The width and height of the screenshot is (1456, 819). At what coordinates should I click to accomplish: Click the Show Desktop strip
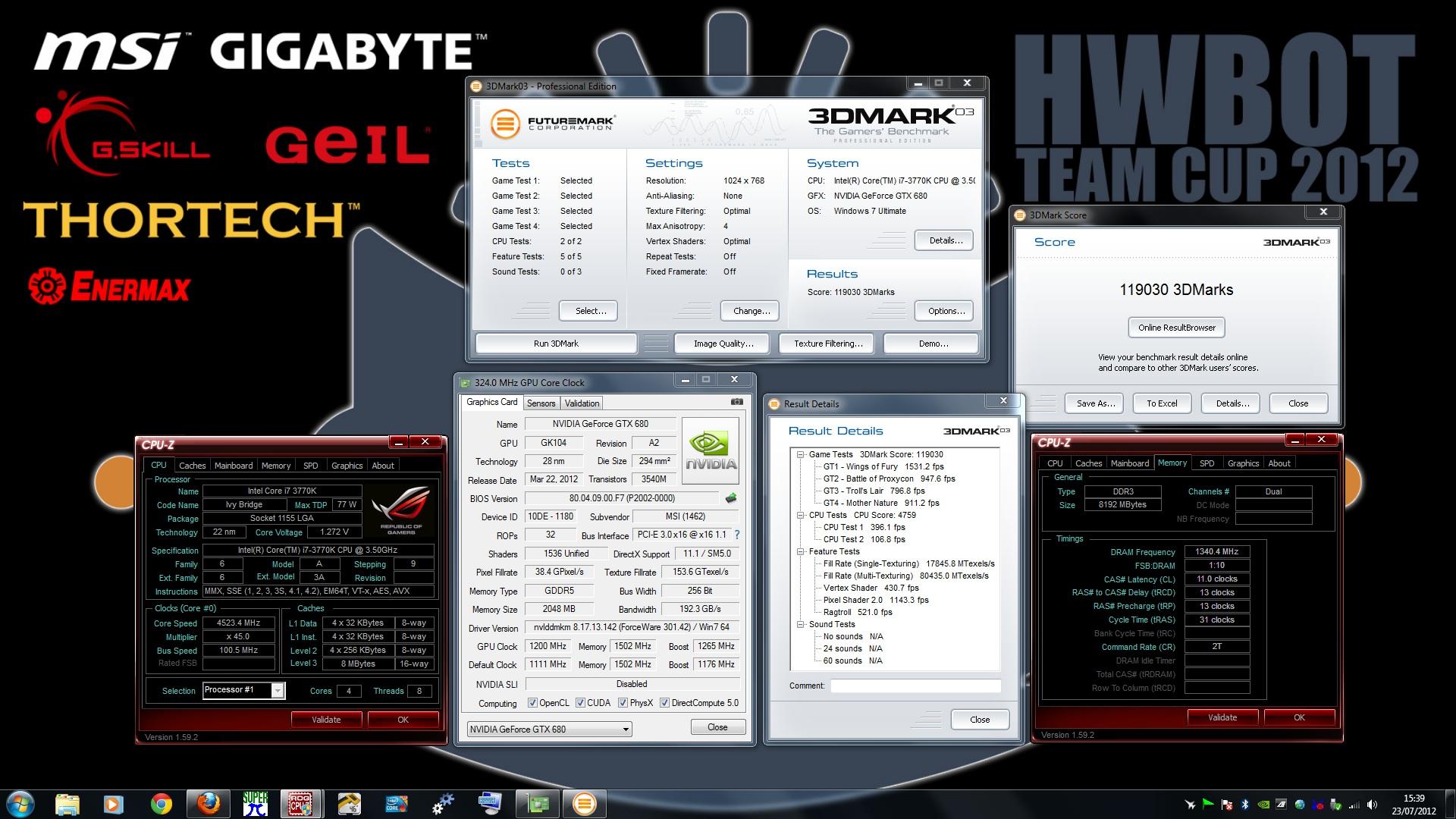pos(1450,804)
